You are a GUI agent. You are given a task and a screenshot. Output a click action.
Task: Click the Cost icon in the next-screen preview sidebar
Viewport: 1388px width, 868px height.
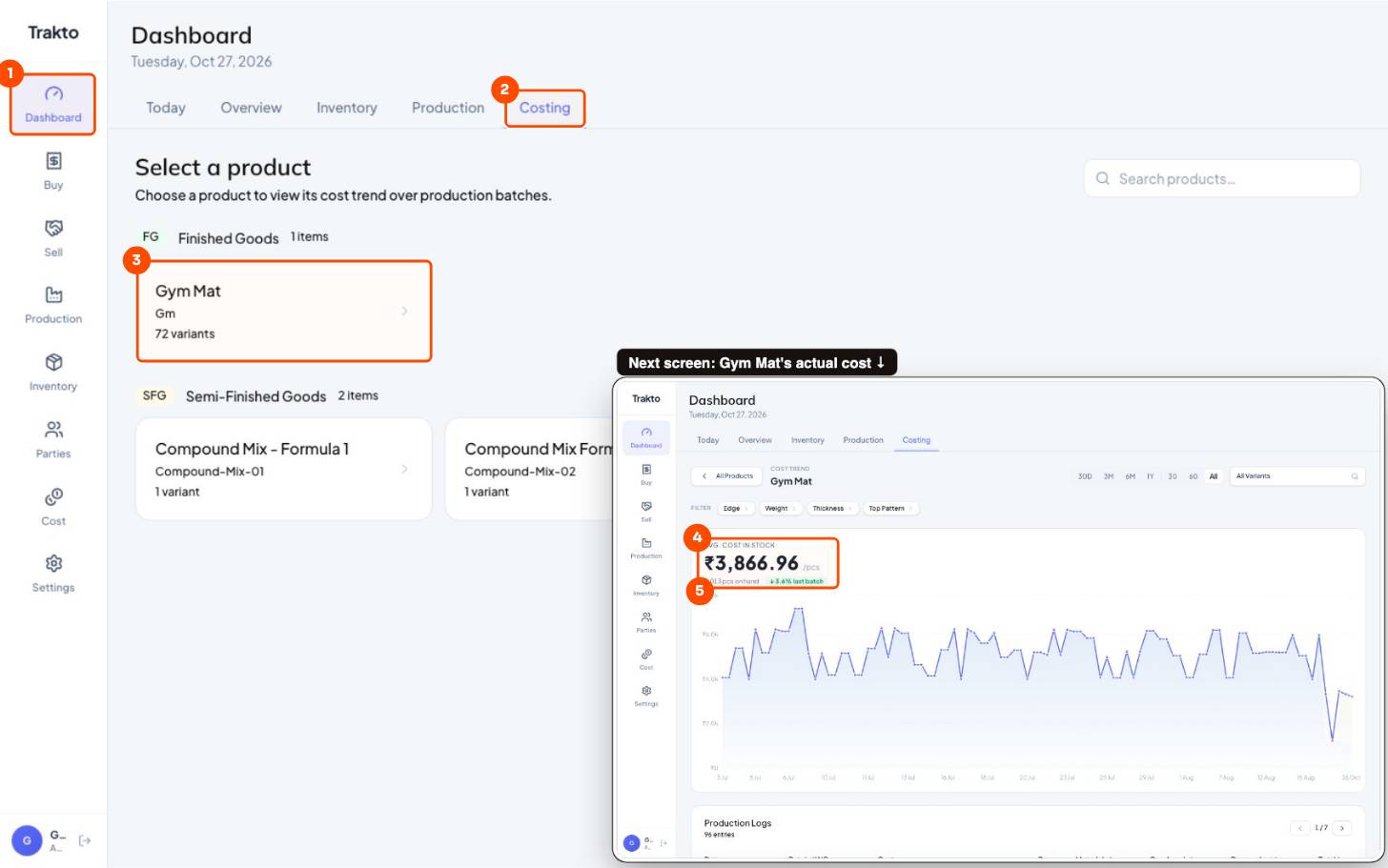pyautogui.click(x=646, y=655)
